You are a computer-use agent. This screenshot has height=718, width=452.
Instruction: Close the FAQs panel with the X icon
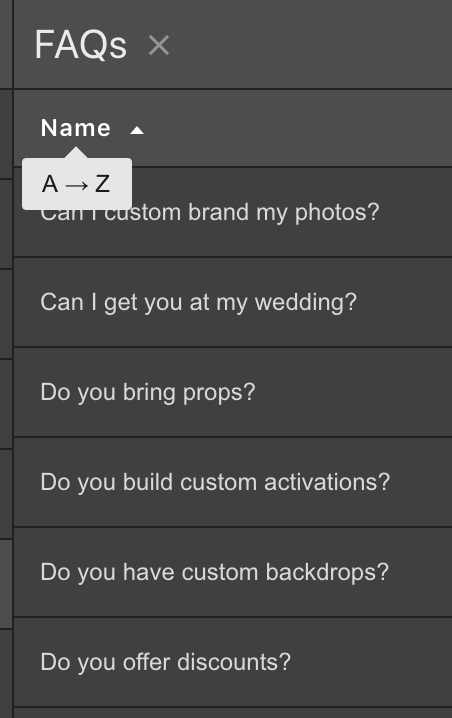pos(159,46)
